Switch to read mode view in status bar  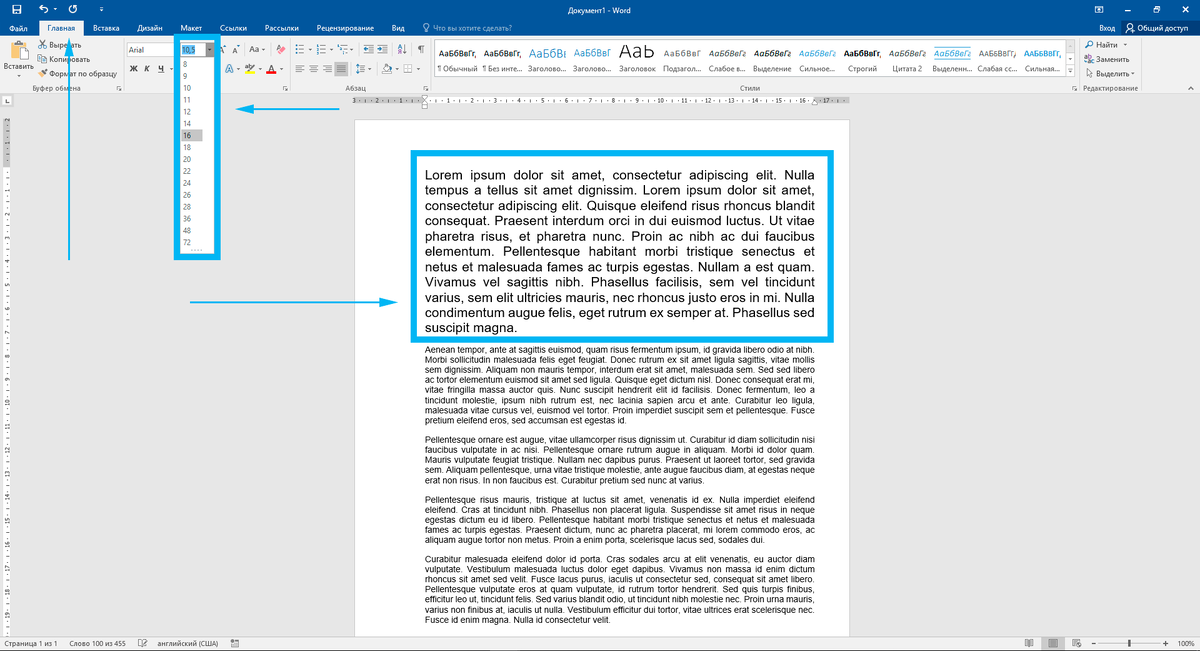click(1030, 643)
